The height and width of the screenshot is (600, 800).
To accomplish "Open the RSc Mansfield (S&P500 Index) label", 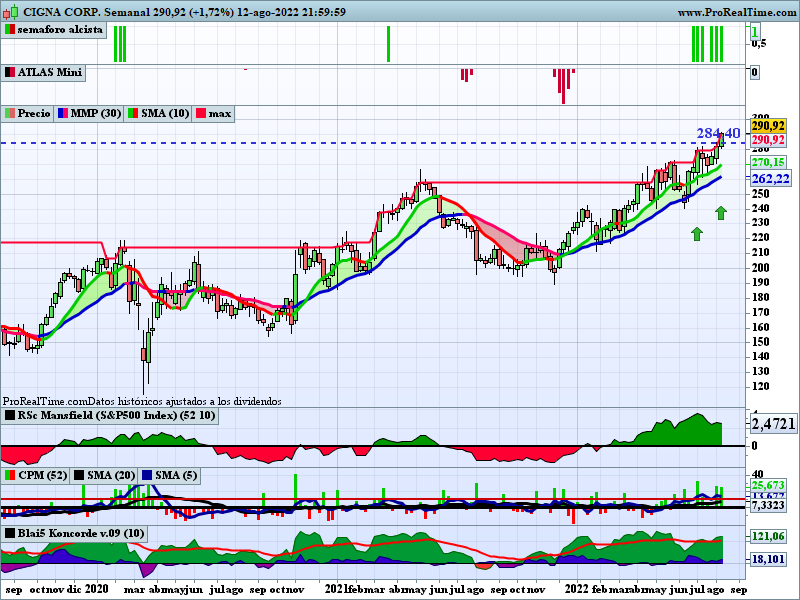I will (116, 415).
